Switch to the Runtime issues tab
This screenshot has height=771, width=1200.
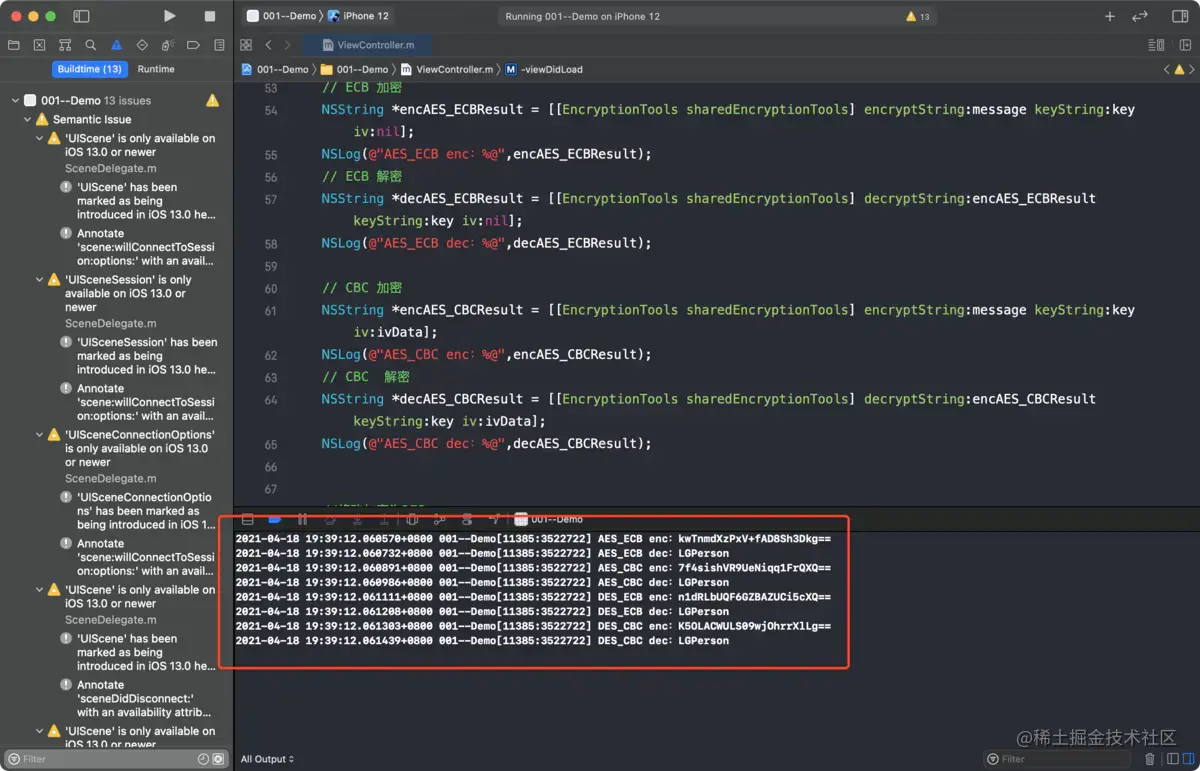(x=156, y=69)
